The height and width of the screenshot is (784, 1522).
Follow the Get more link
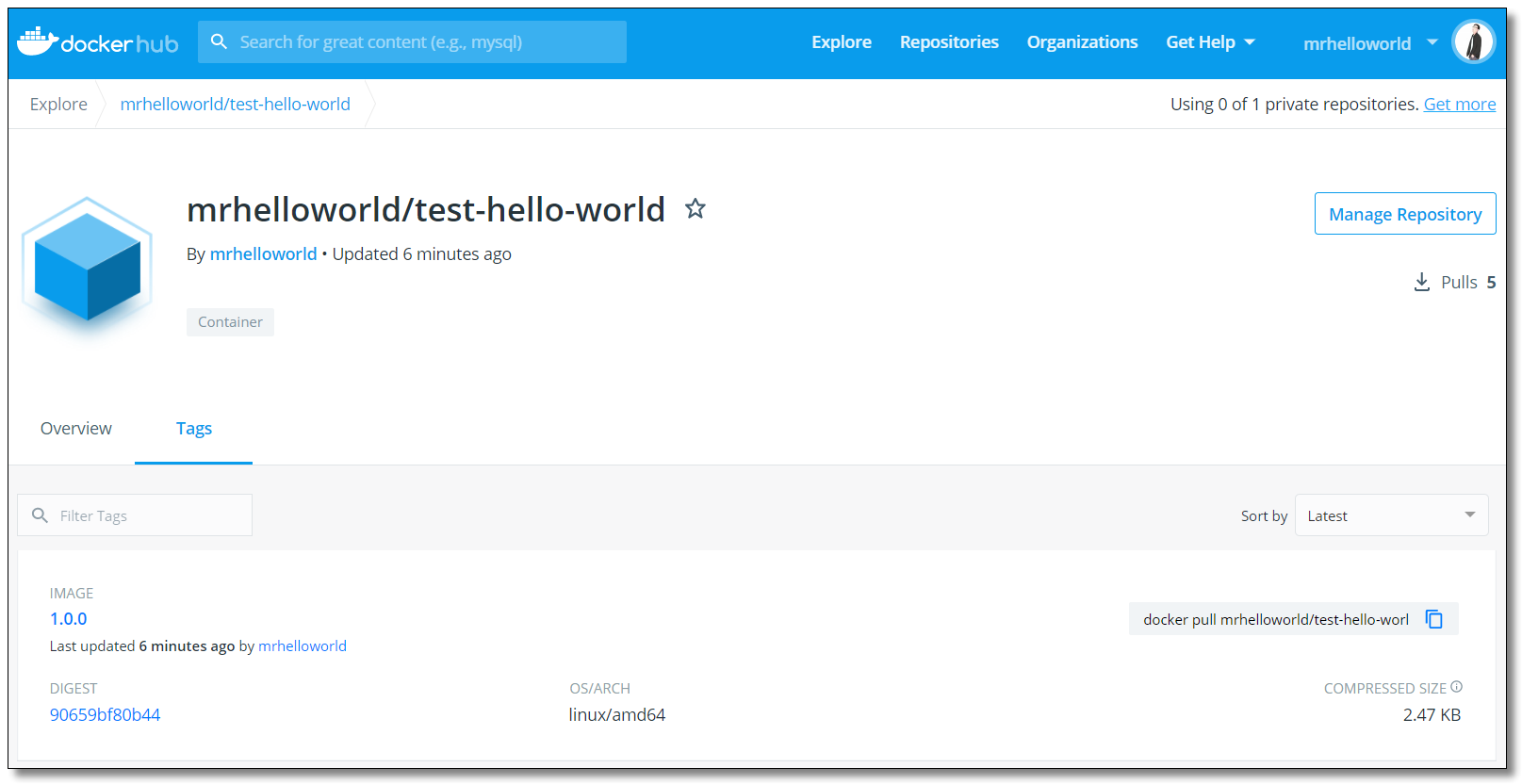pyautogui.click(x=1460, y=105)
